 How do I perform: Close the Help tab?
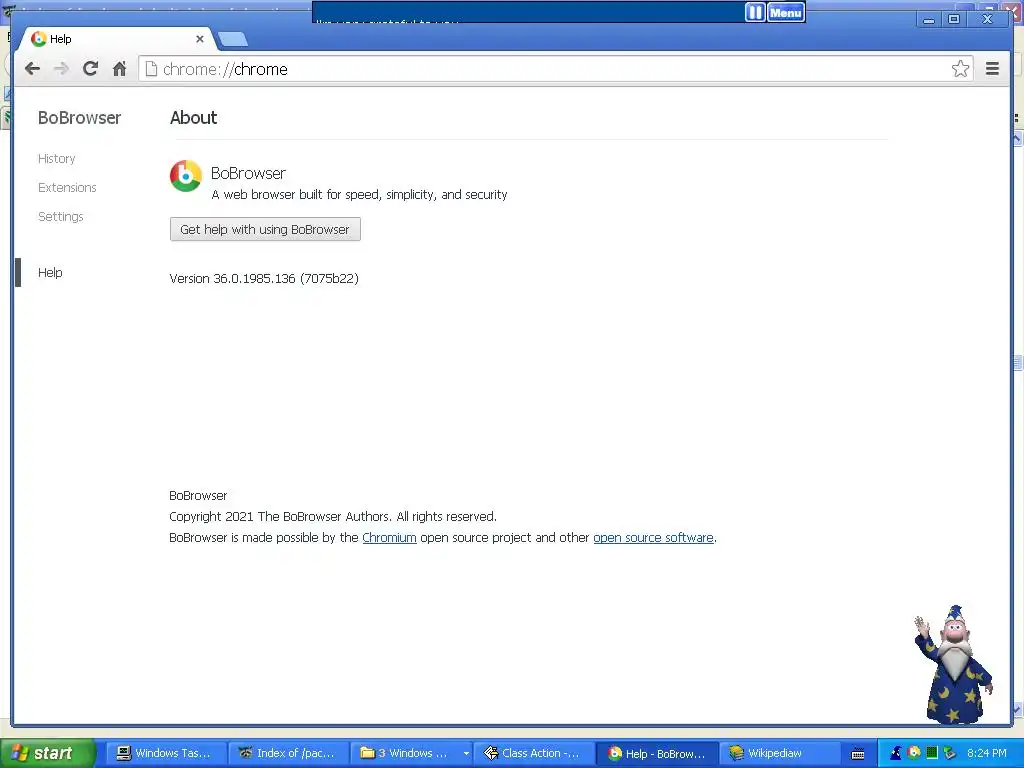click(x=200, y=39)
